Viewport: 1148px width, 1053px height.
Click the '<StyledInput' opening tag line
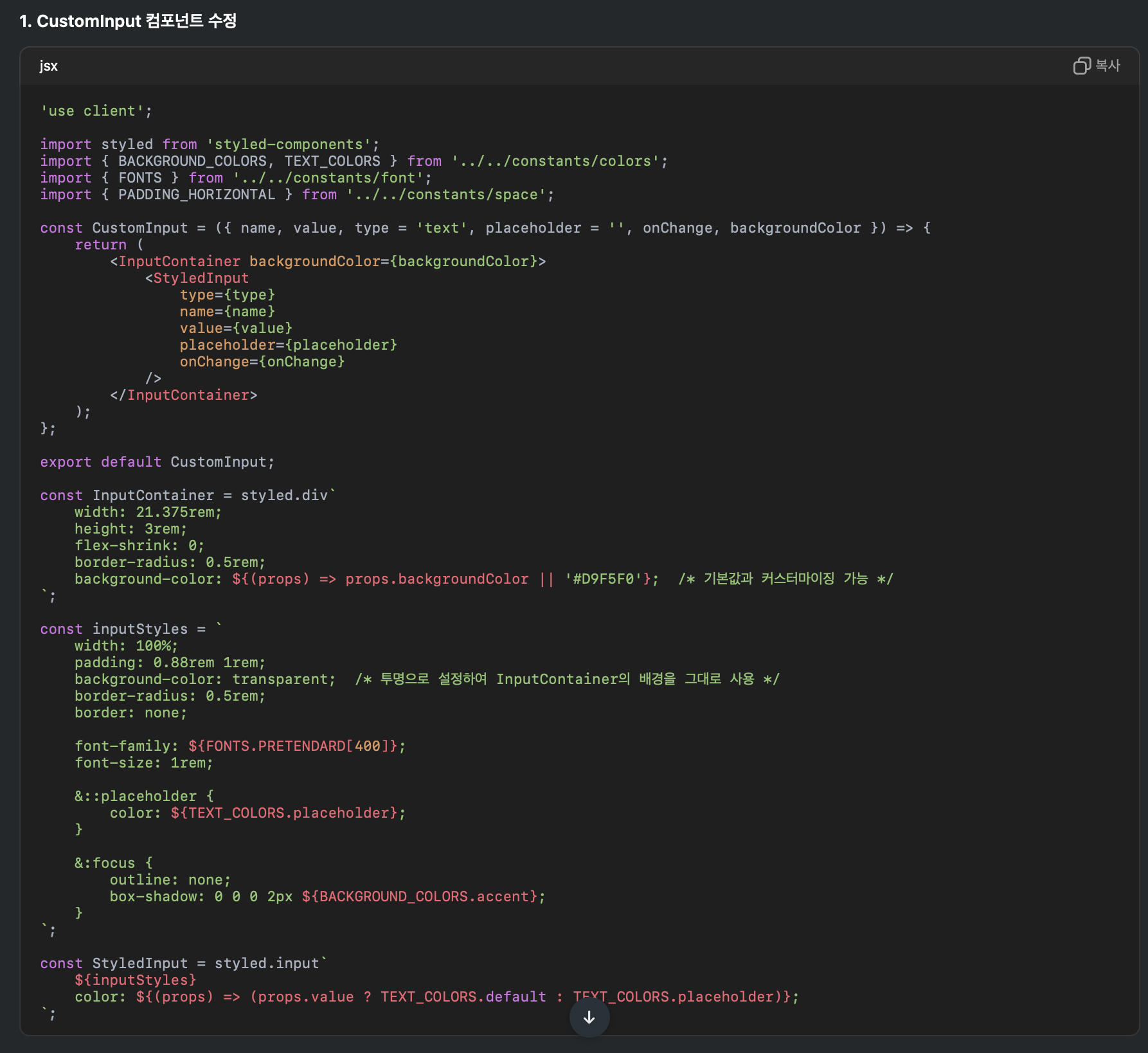(x=197, y=278)
